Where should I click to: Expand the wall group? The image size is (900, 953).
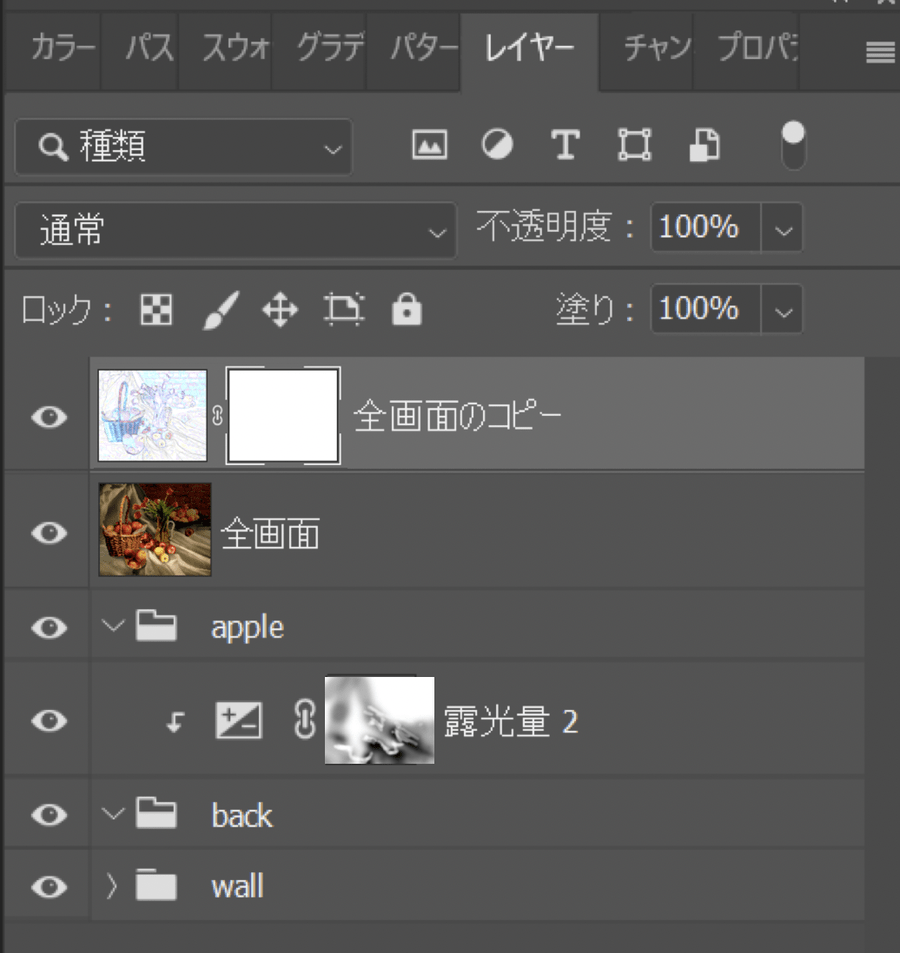point(111,886)
